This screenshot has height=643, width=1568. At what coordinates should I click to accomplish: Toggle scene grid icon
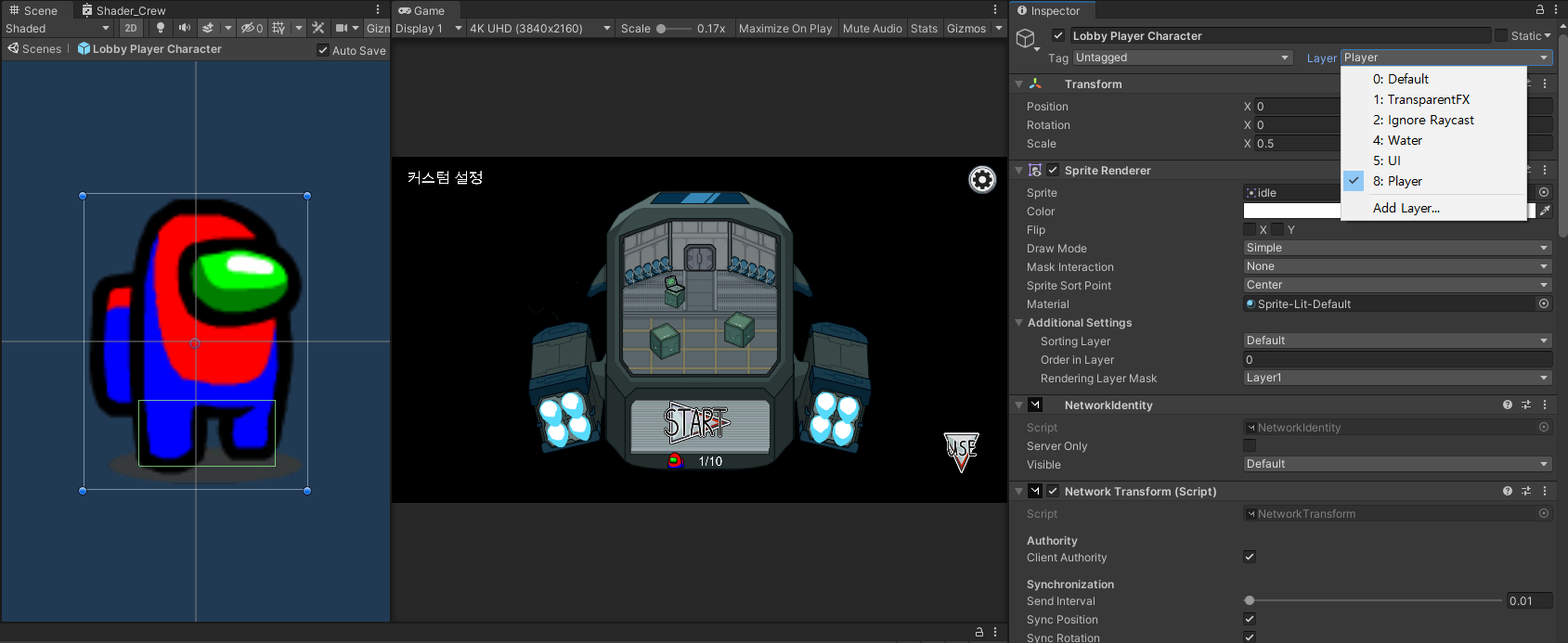pyautogui.click(x=279, y=28)
